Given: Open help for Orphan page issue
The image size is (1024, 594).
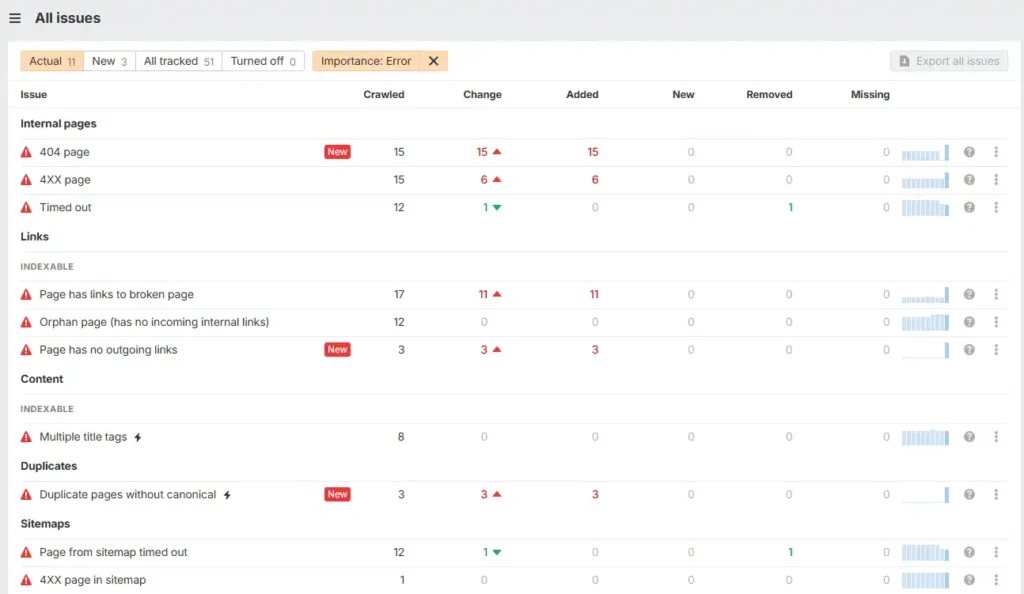Looking at the screenshot, I should [969, 322].
